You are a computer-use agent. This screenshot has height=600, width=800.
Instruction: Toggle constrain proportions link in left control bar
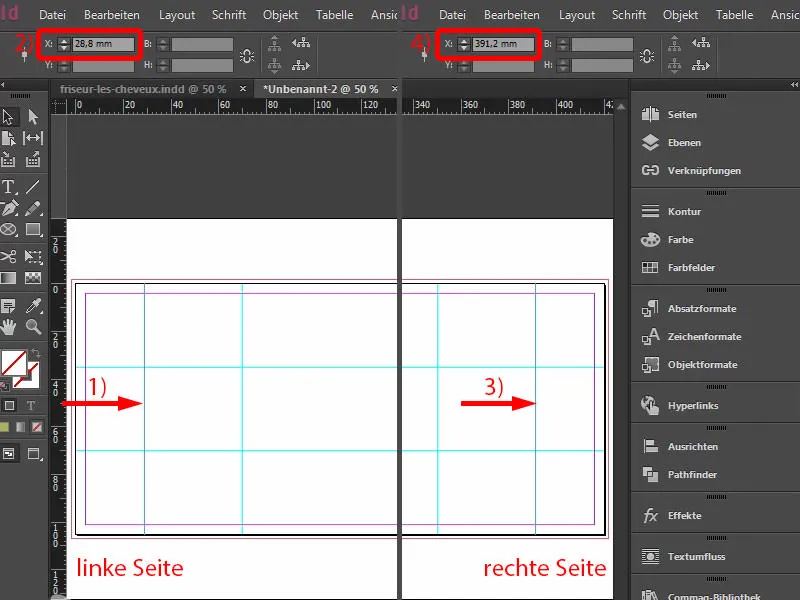[x=247, y=55]
